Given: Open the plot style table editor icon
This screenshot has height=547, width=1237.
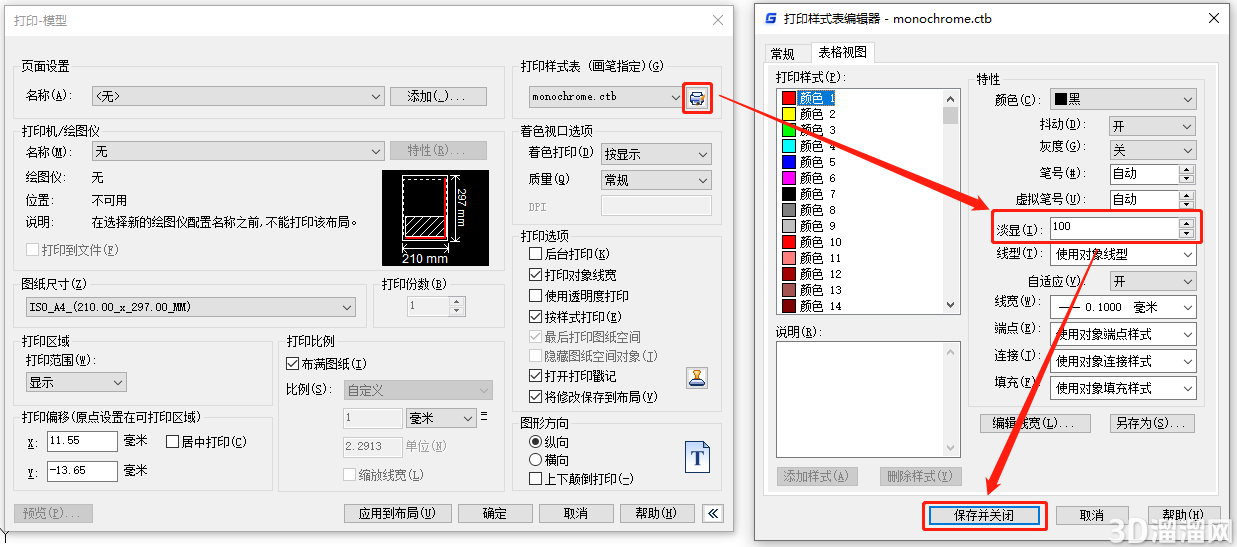Looking at the screenshot, I should pyautogui.click(x=697, y=97).
